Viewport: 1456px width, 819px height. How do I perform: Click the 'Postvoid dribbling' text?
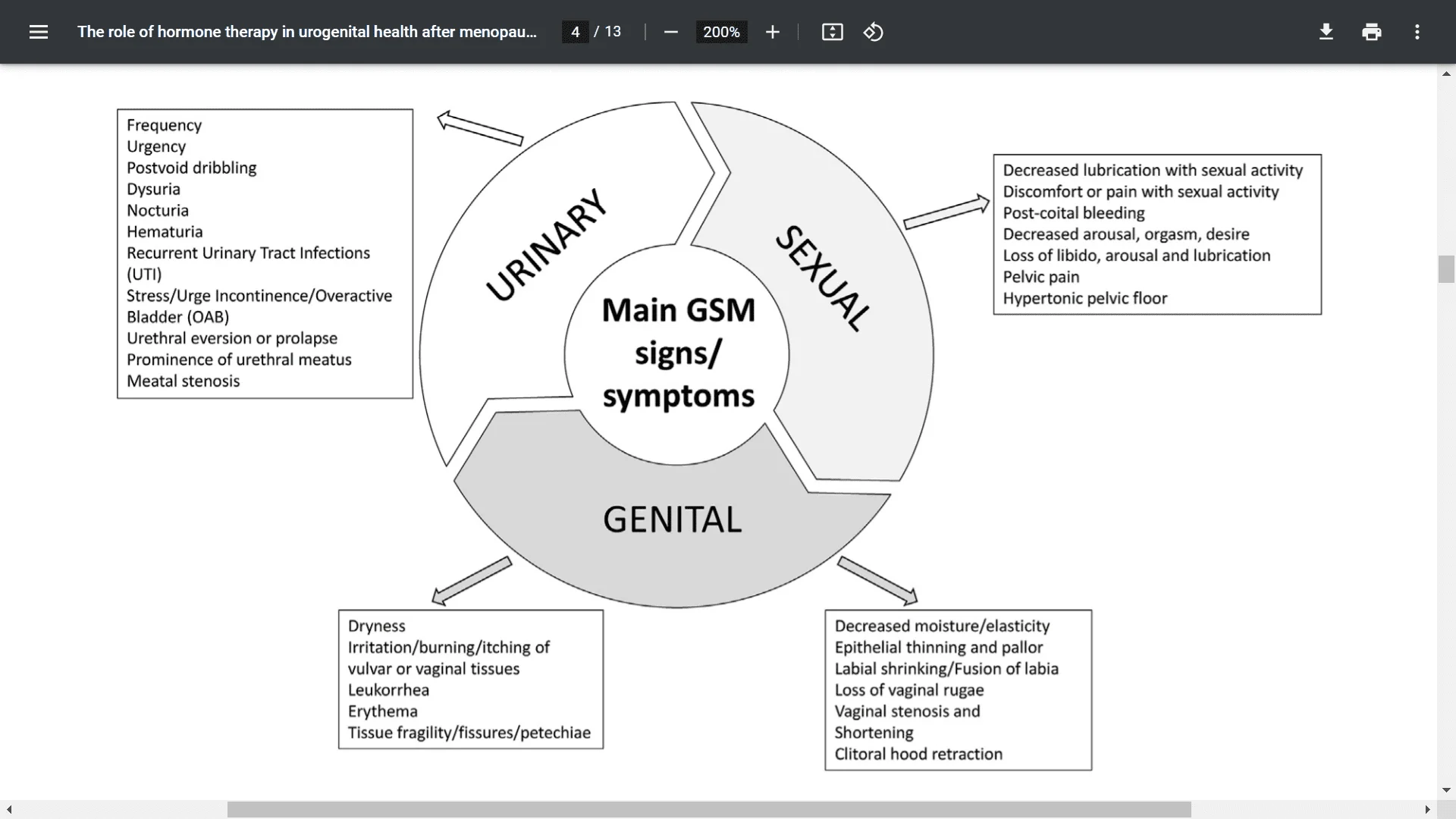[x=191, y=168]
